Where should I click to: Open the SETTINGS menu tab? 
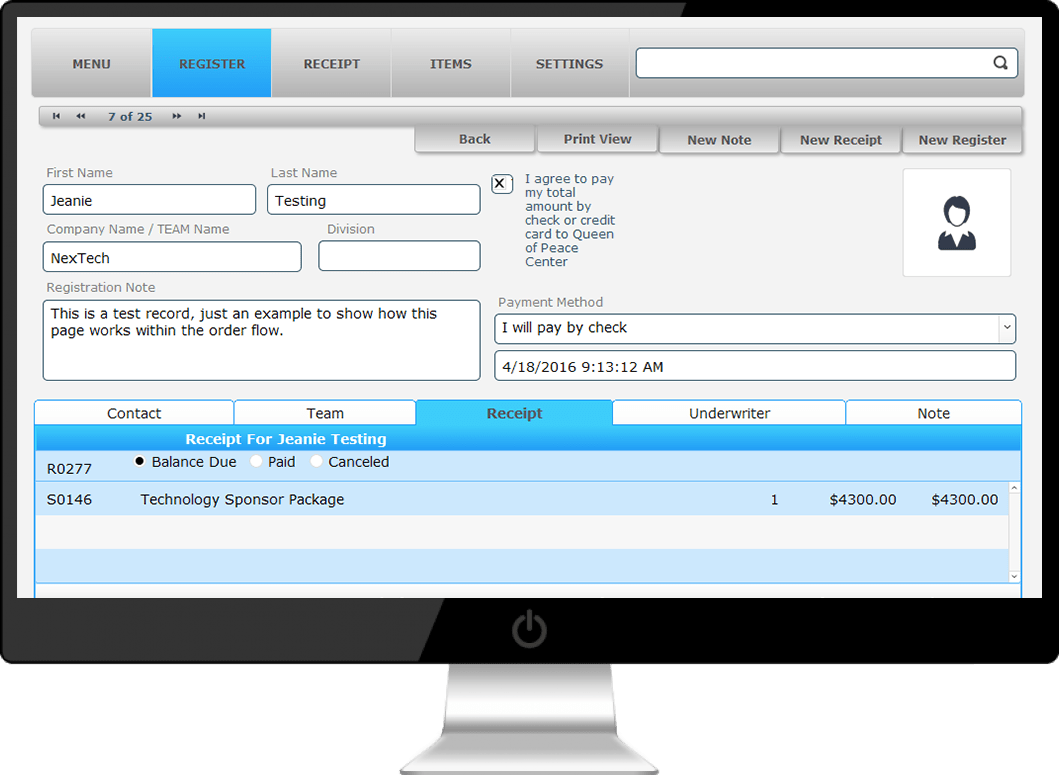(569, 64)
